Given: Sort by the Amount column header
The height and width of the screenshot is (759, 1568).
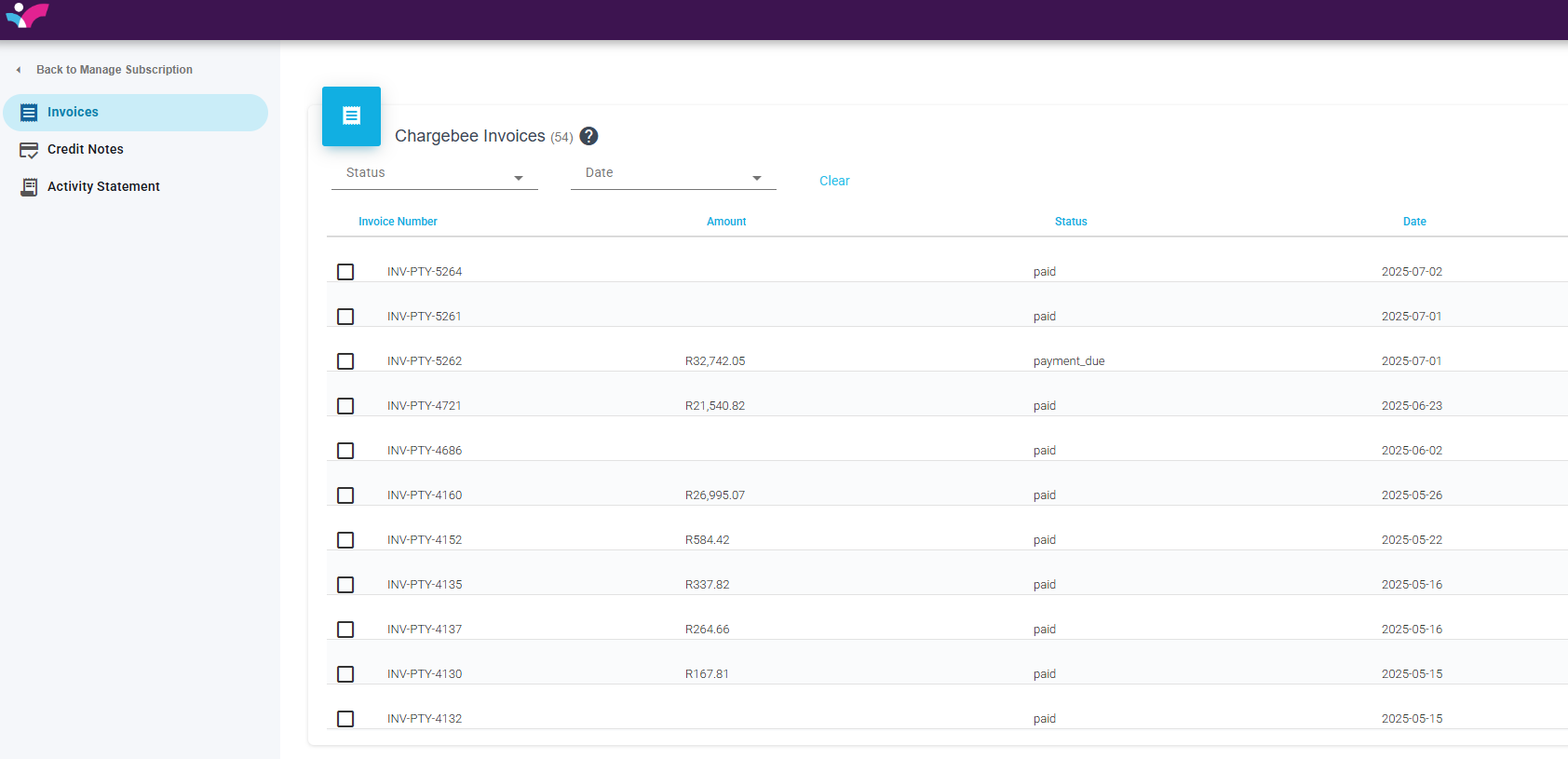Looking at the screenshot, I should click(726, 222).
